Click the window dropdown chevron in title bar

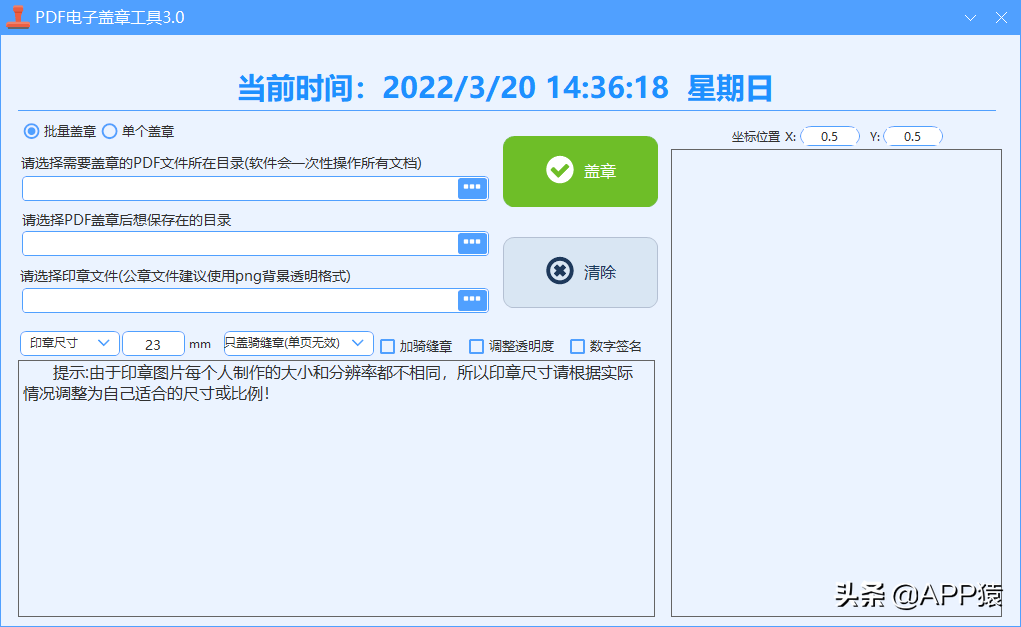(x=968, y=17)
